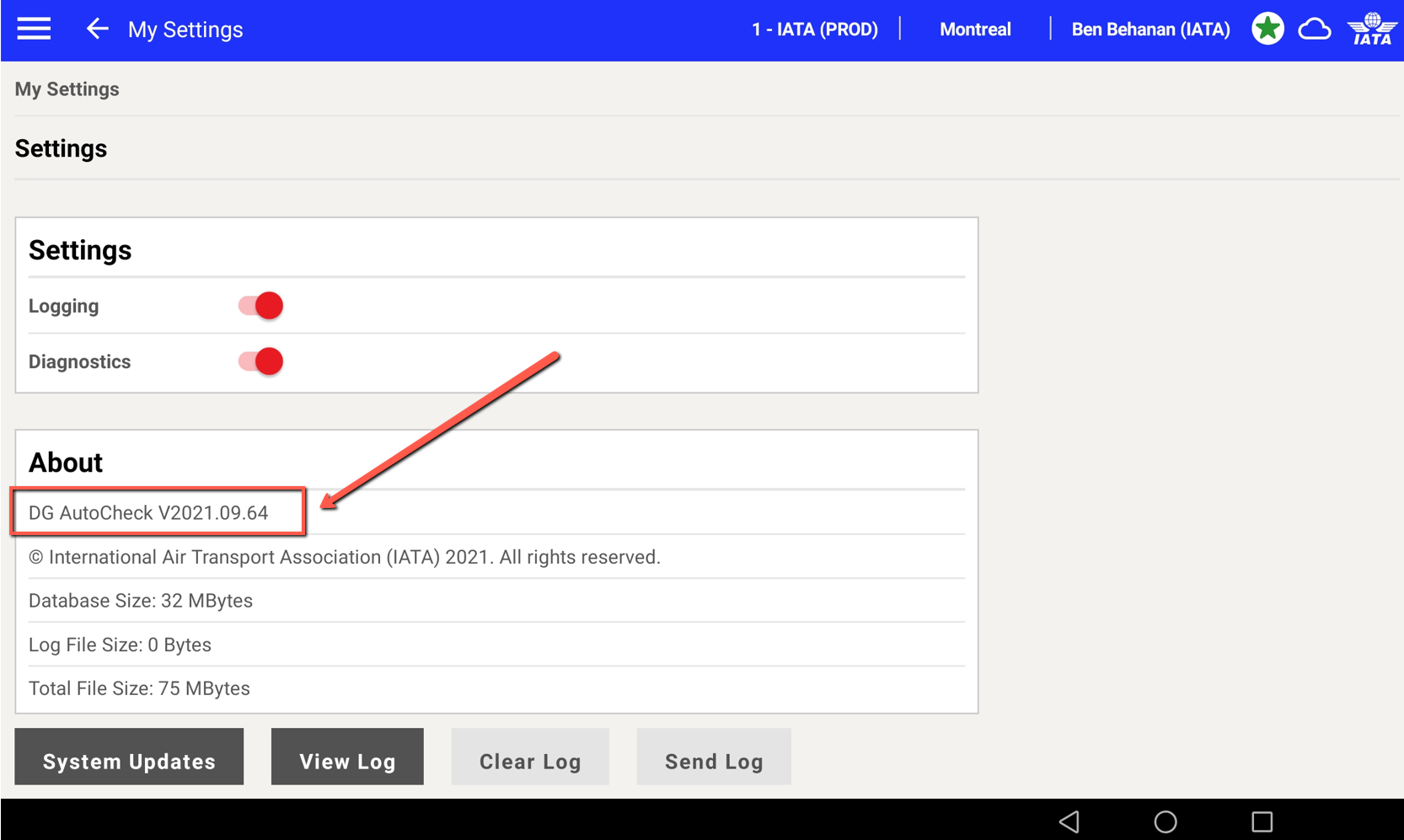Click the IATA logo in header
This screenshot has height=840, width=1404.
point(1371,29)
